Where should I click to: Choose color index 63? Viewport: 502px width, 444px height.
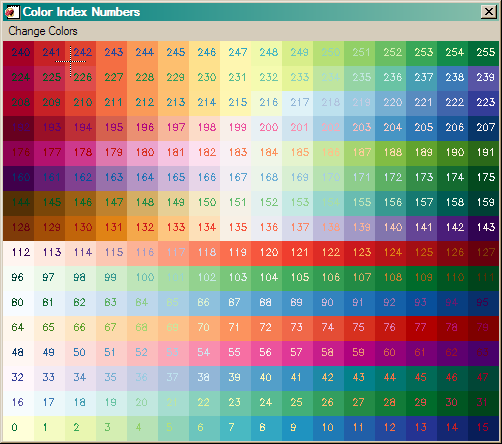tap(484, 353)
